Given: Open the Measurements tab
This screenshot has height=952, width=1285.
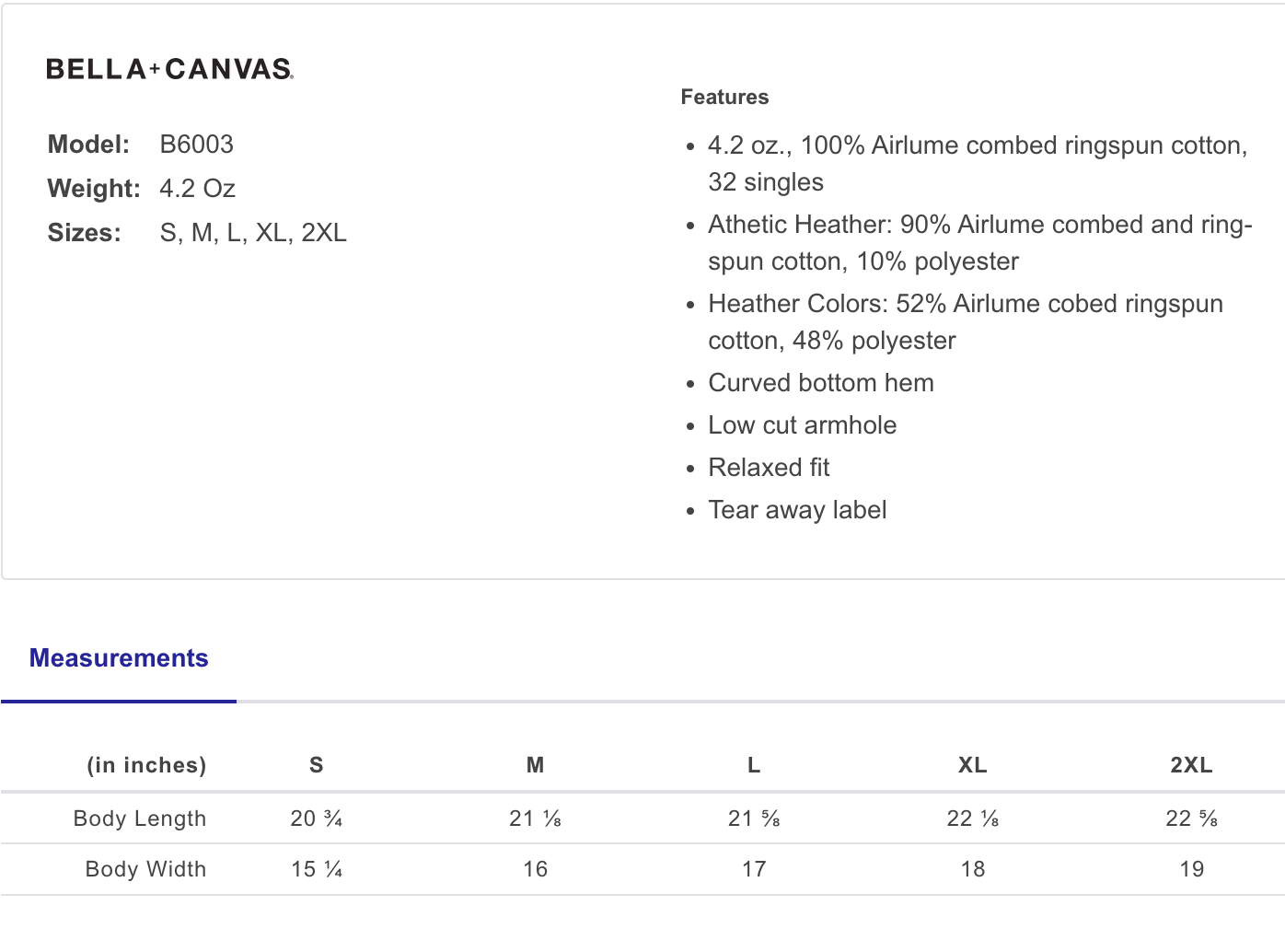Looking at the screenshot, I should click(119, 658).
